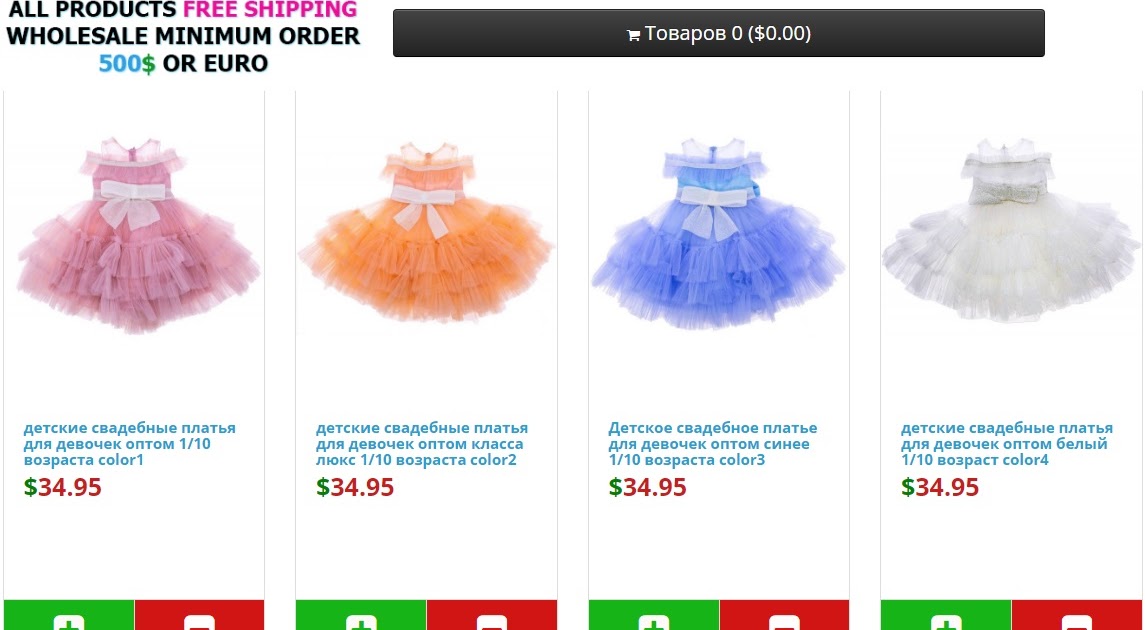Open the white dress color4 product title link
1145x630 pixels.
pos(1006,444)
